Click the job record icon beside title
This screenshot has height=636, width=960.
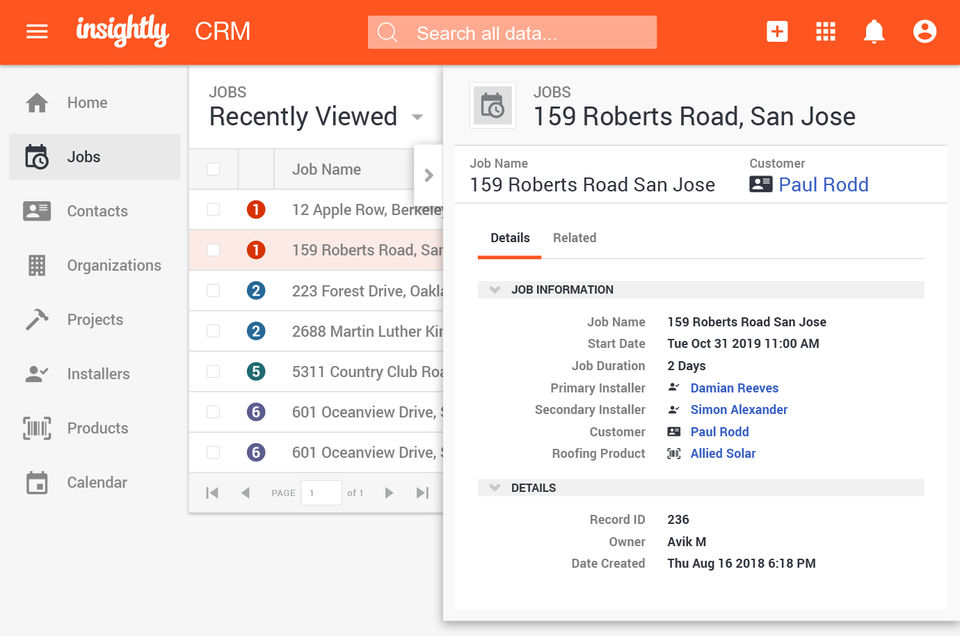tap(492, 106)
